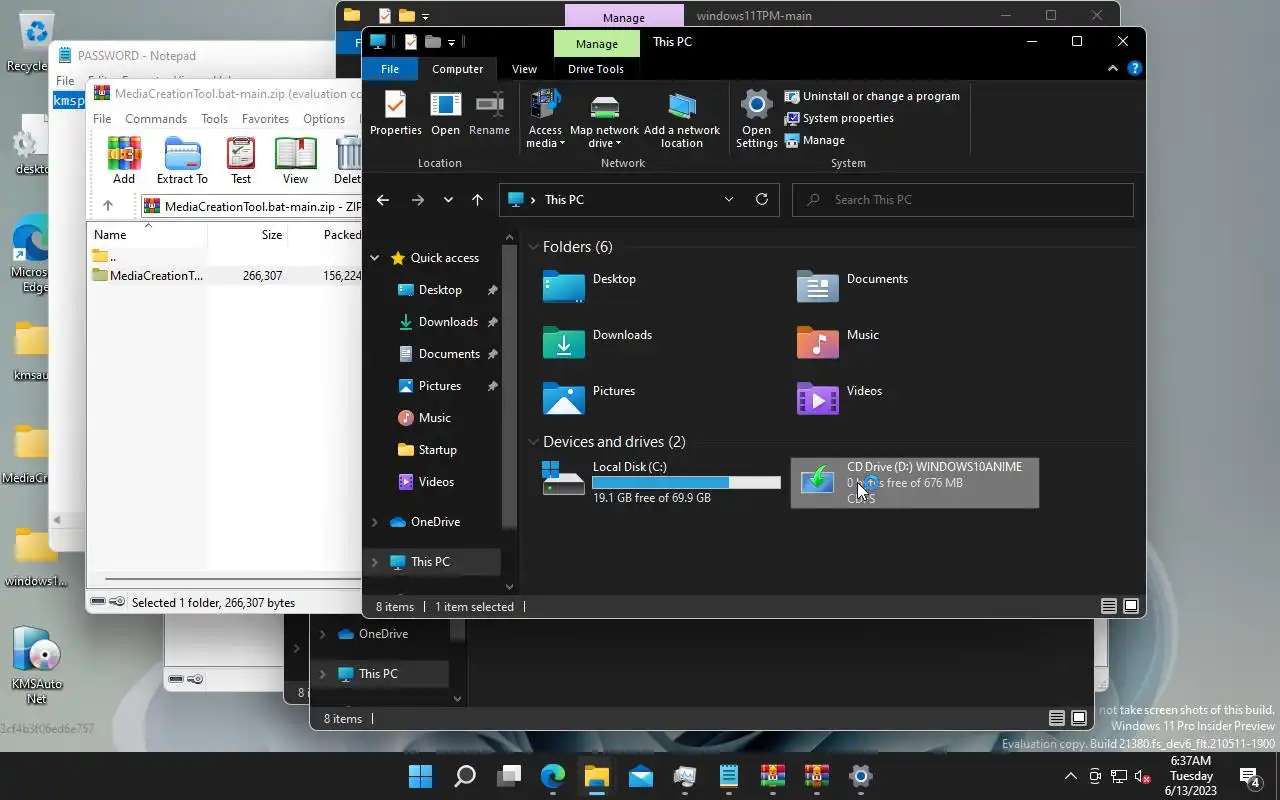Expand OneDrive in front window sidebar
The height and width of the screenshot is (800, 1280).
(375, 522)
